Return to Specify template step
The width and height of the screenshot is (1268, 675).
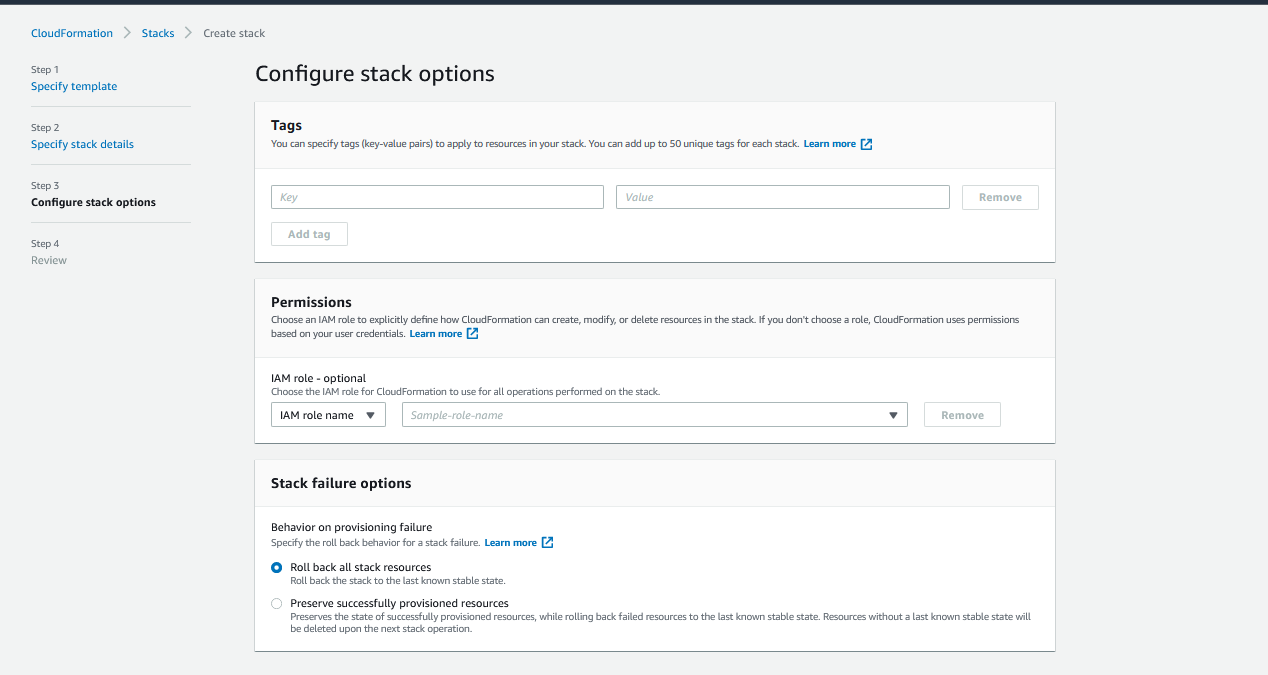(74, 86)
